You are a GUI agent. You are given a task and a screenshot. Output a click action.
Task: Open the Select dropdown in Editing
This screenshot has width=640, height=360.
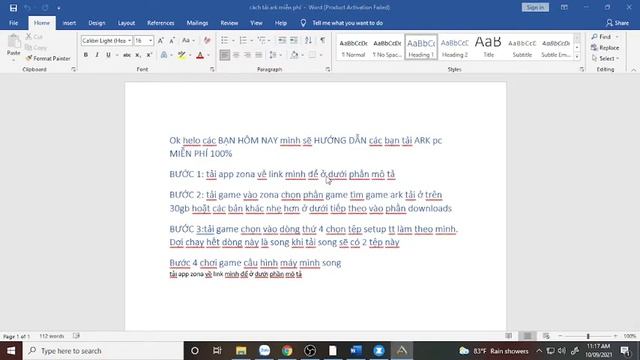pyautogui.click(x=605, y=58)
